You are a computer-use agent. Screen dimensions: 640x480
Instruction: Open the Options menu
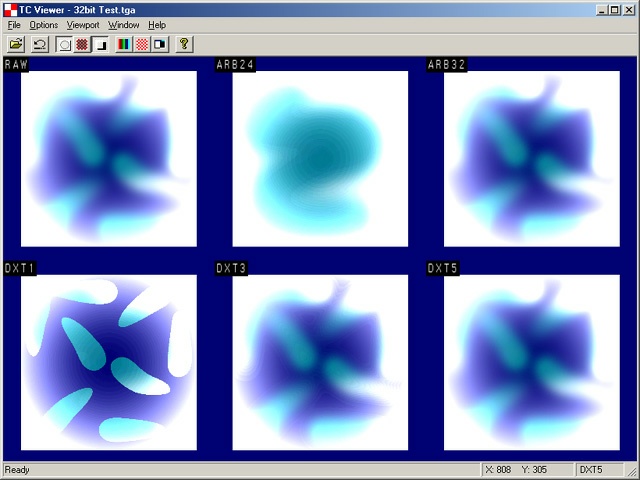click(x=43, y=25)
